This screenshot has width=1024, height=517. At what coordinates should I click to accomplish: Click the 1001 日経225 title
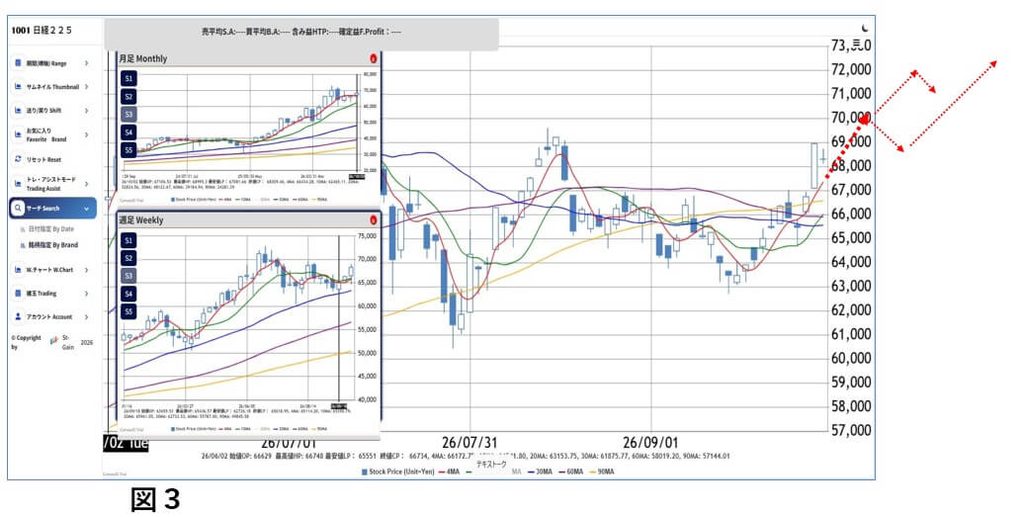(42, 30)
